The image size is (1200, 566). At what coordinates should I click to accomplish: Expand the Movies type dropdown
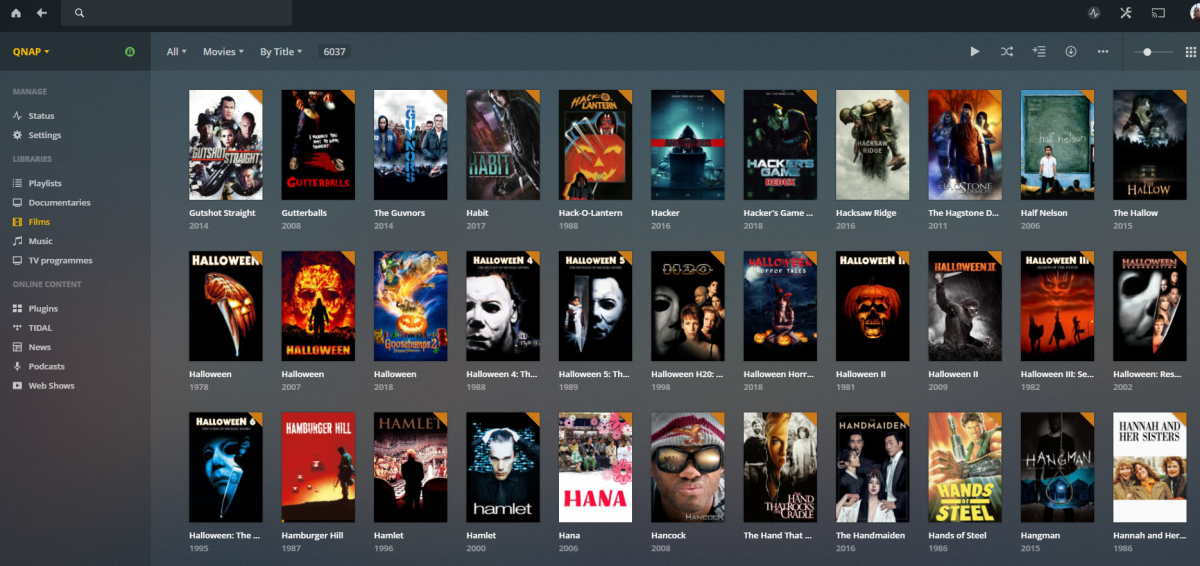tap(223, 52)
